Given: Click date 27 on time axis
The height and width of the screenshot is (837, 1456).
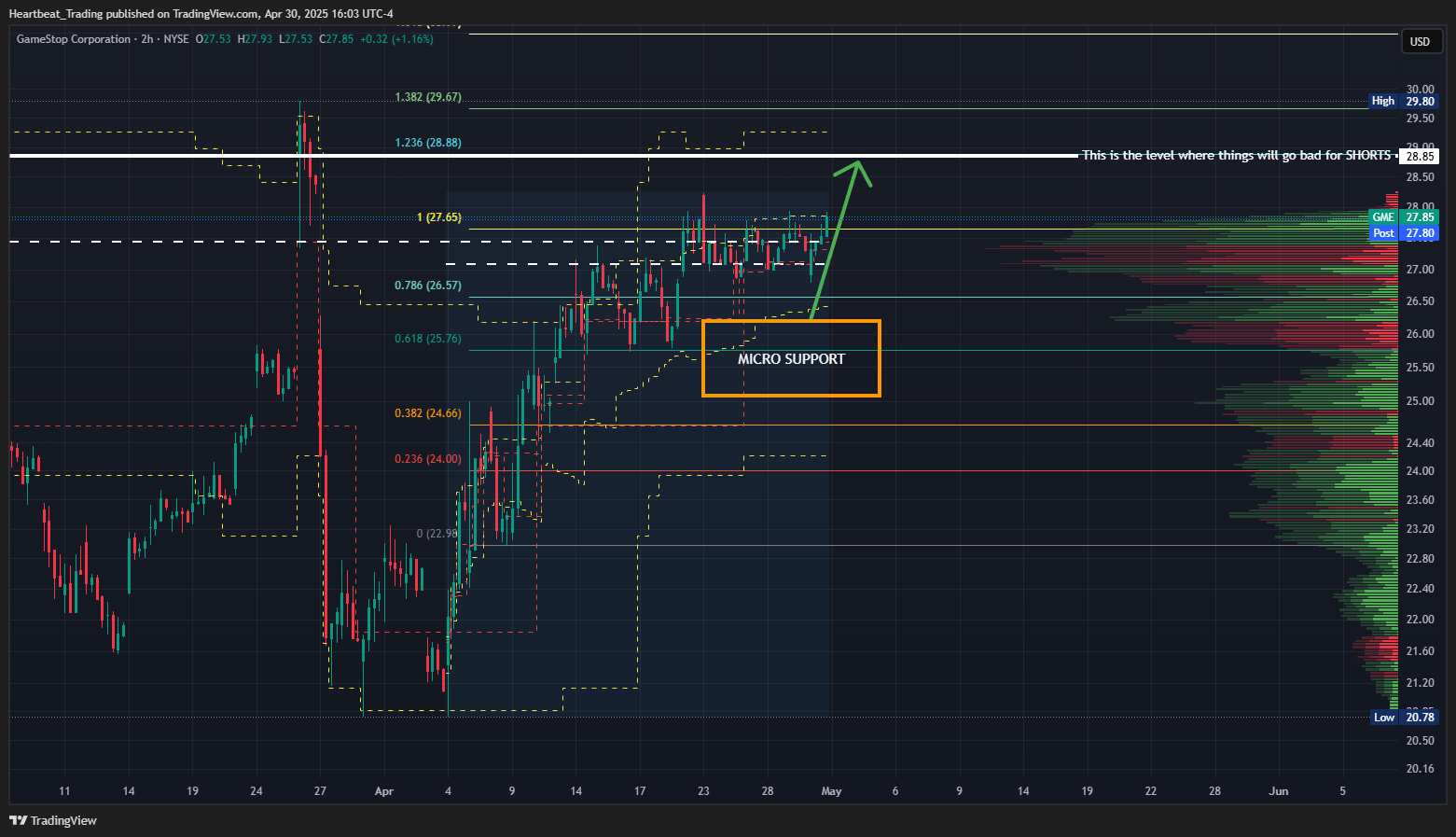Looking at the screenshot, I should coord(320,791).
